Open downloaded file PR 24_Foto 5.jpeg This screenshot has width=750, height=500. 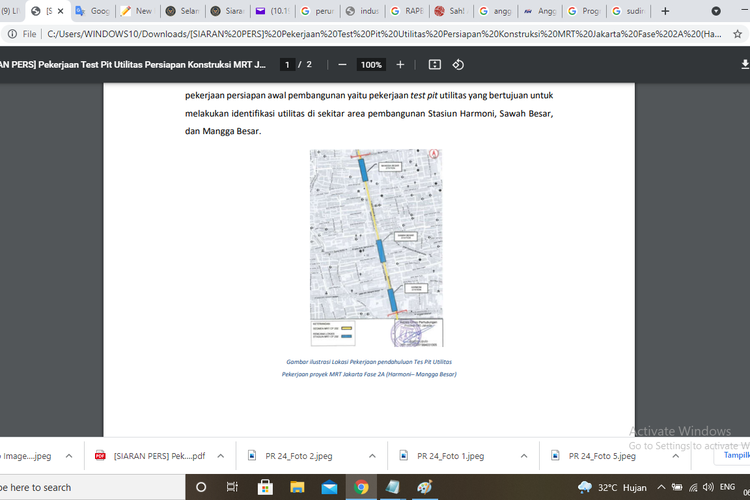pyautogui.click(x=601, y=455)
